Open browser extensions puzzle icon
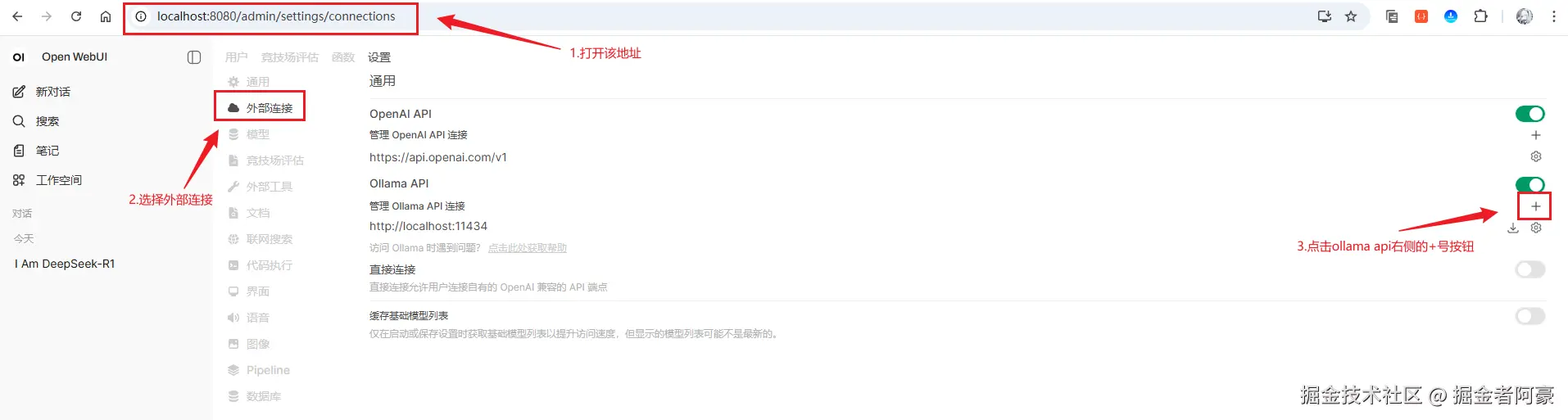 [1480, 16]
